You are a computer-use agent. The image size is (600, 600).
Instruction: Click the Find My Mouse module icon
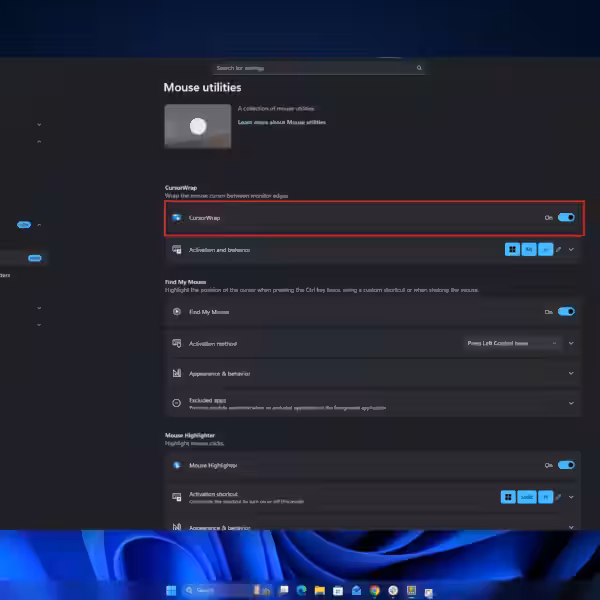177,312
